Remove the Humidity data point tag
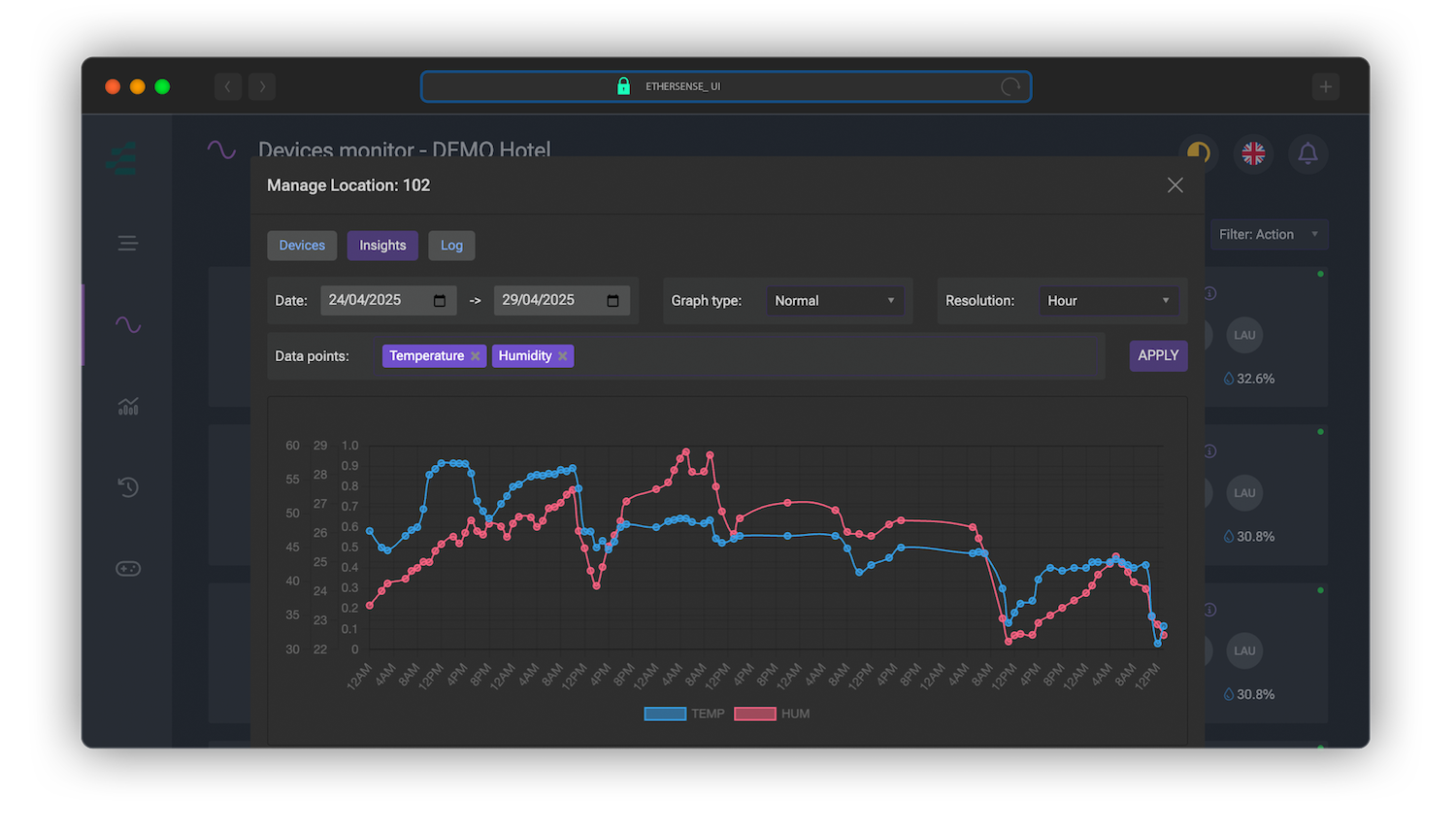The height and width of the screenshot is (831, 1456). point(562,356)
